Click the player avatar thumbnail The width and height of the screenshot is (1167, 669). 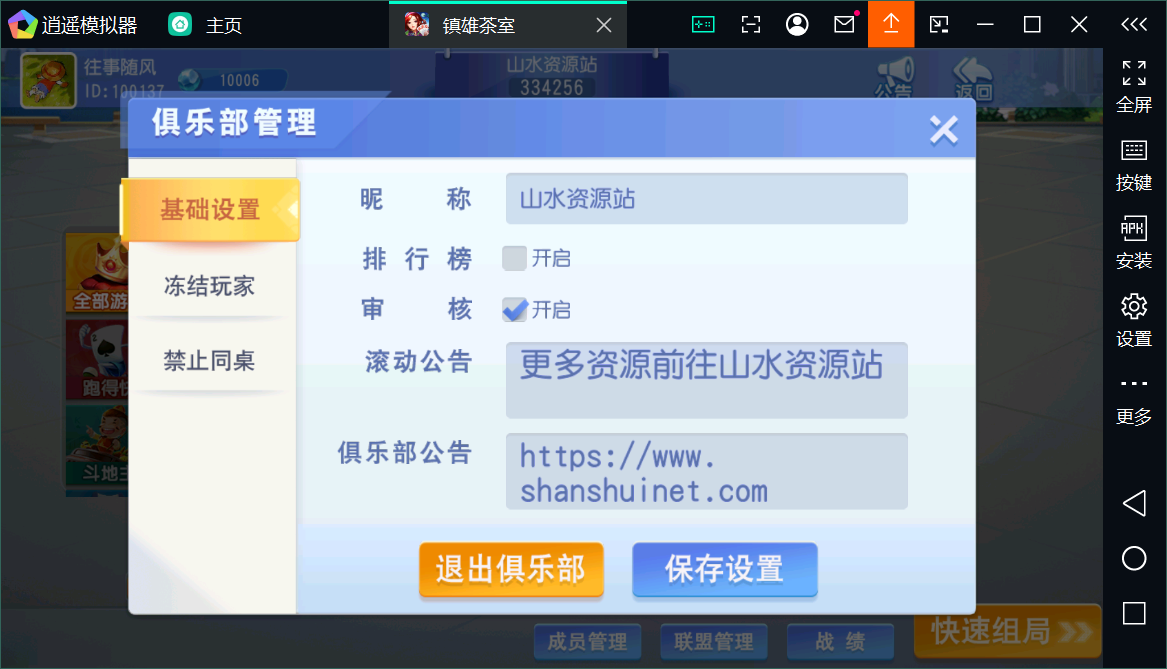point(48,80)
